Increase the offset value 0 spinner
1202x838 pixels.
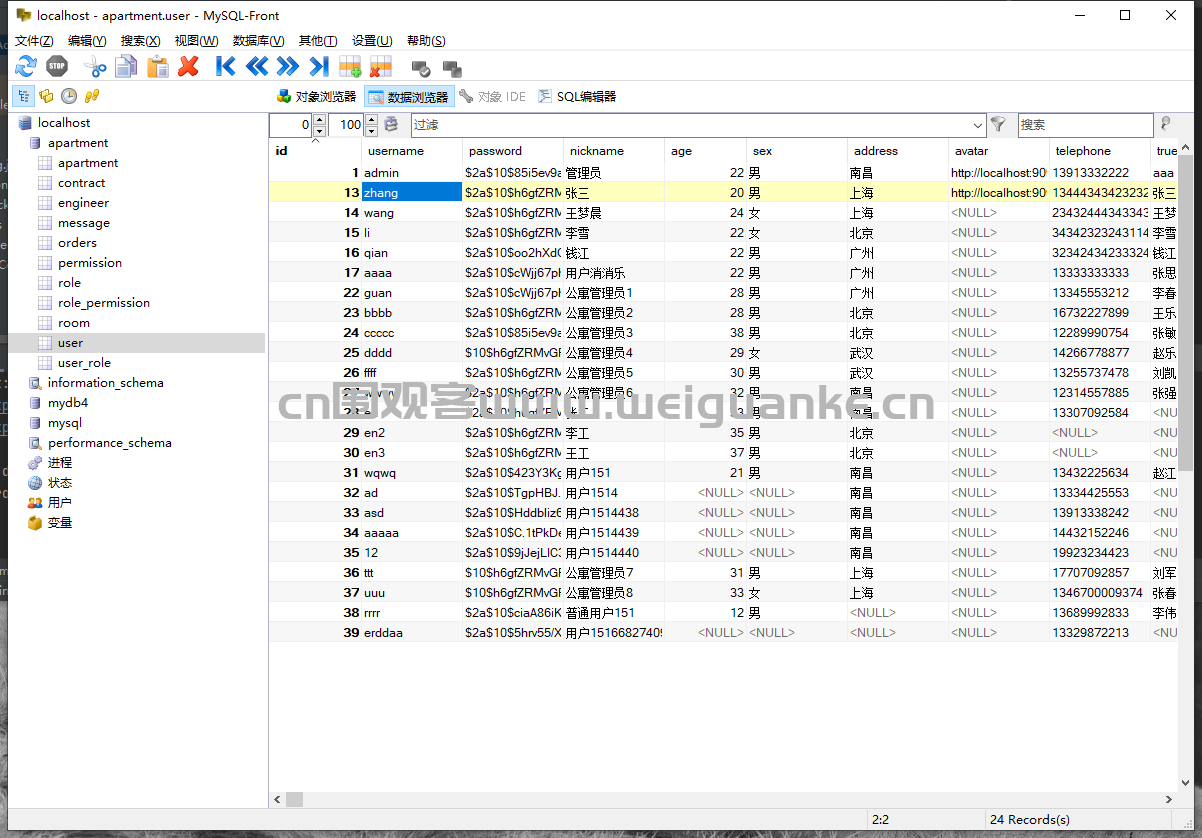pos(319,120)
